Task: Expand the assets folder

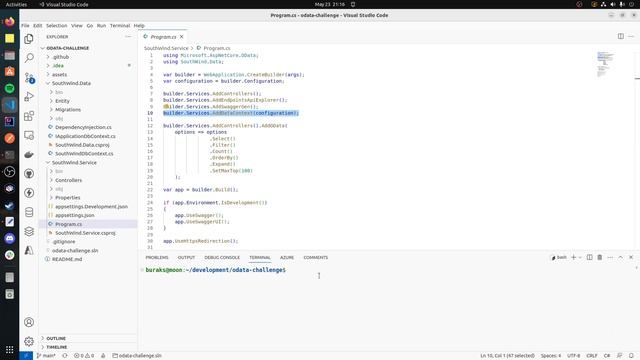Action: [58, 74]
